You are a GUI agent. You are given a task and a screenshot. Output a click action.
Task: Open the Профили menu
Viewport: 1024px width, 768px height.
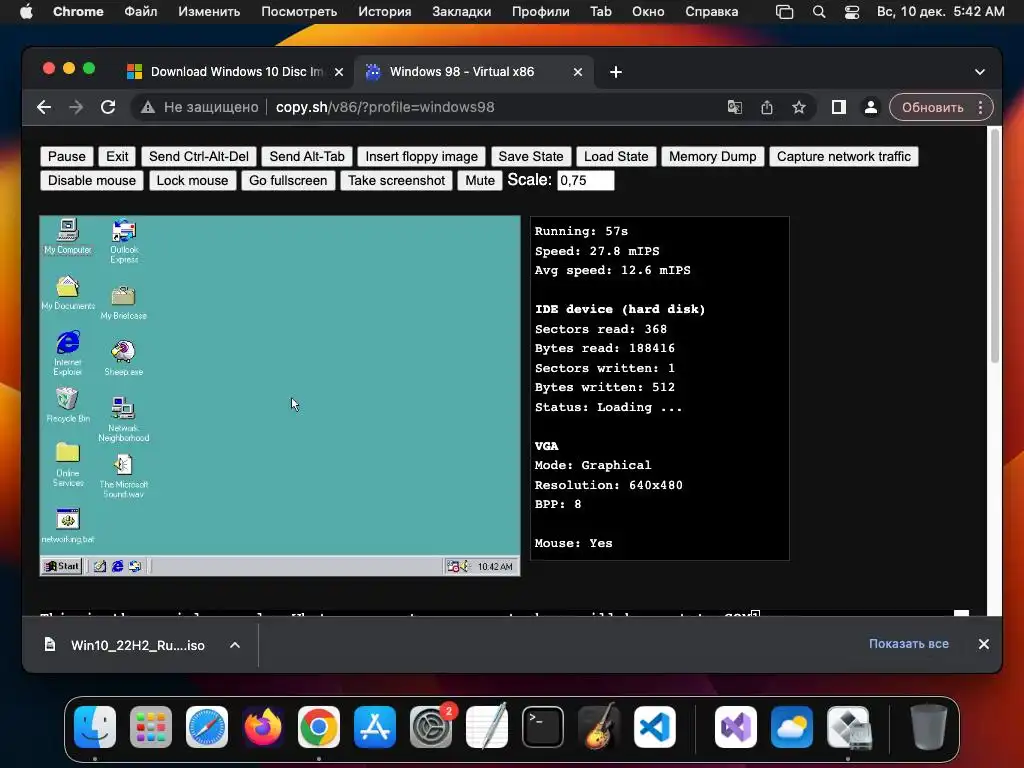click(x=540, y=12)
